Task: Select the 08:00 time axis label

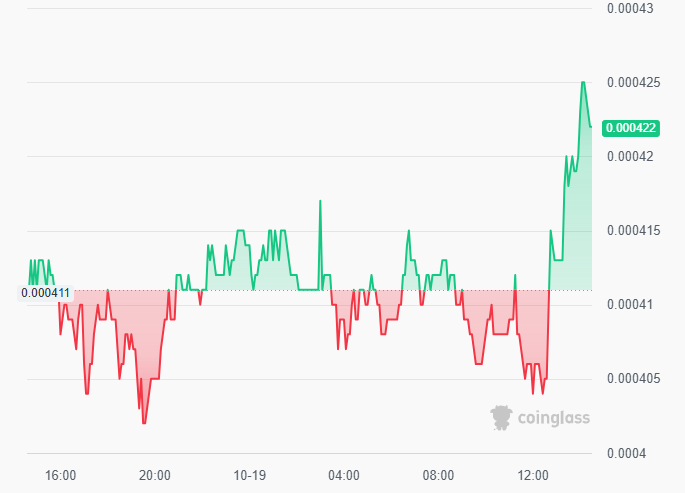Action: (438, 475)
